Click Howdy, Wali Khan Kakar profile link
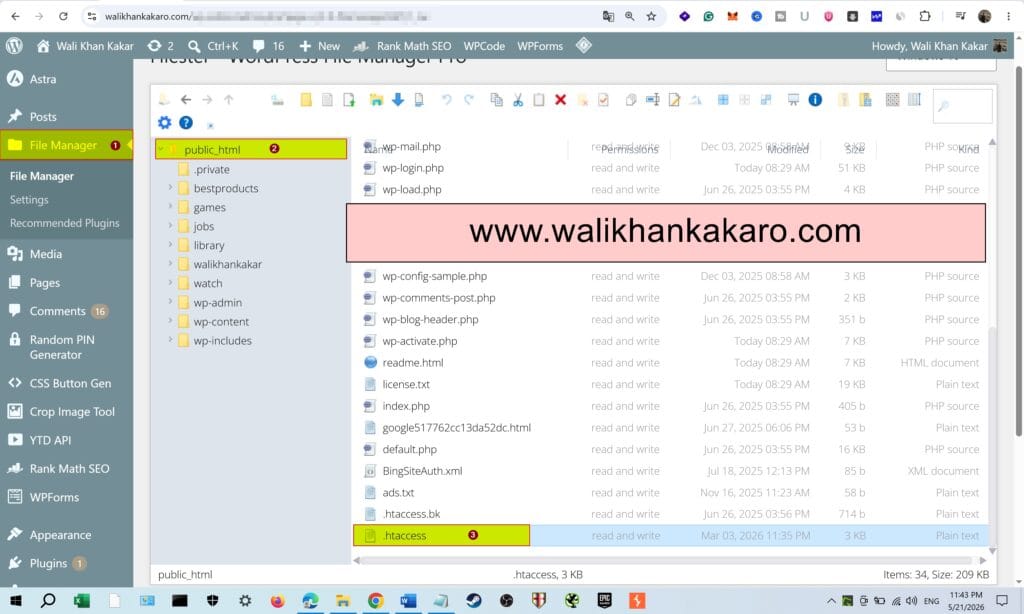 coord(938,46)
